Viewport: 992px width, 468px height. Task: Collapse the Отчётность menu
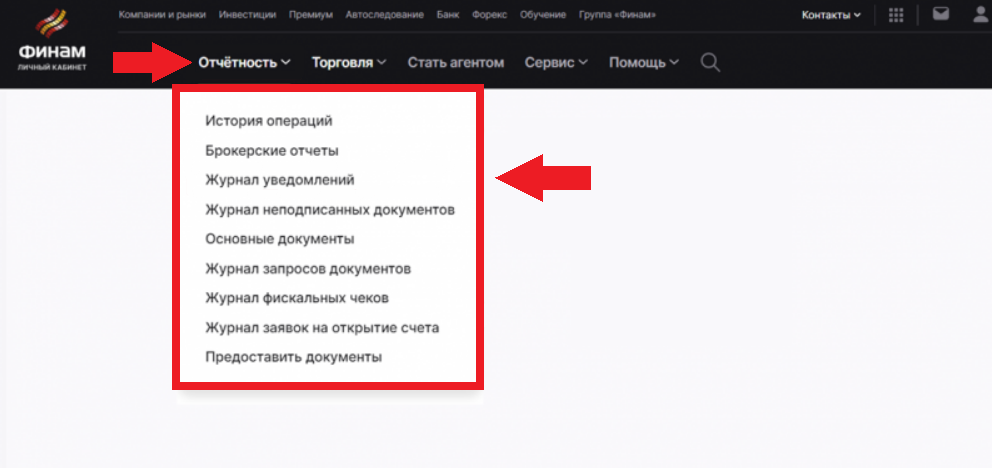tap(244, 62)
